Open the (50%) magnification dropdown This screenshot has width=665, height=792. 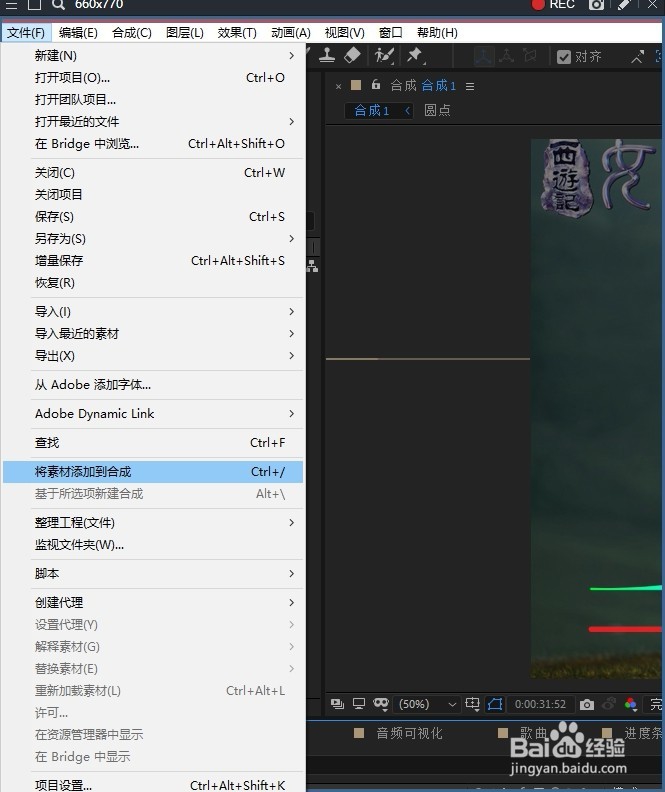pos(428,704)
